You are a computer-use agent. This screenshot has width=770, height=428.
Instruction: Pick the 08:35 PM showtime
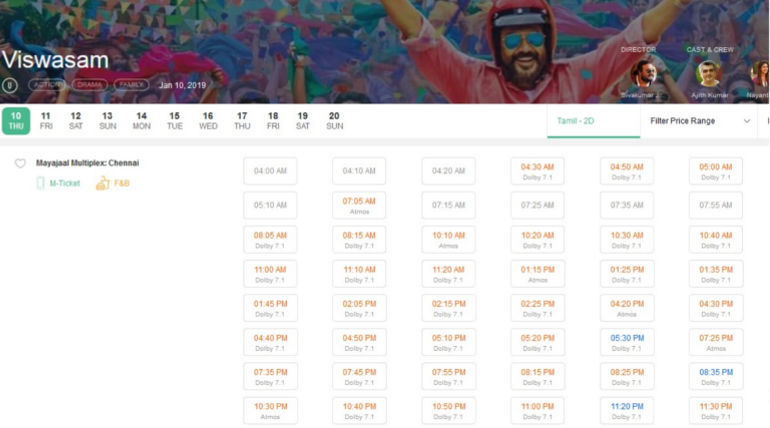click(x=715, y=376)
